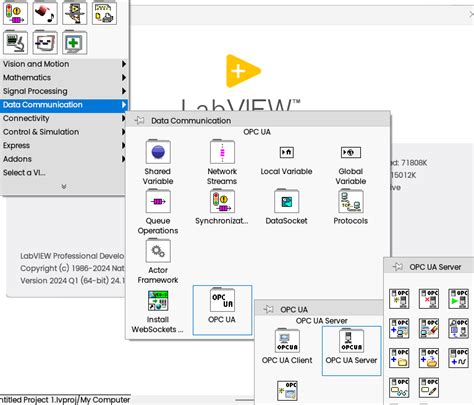Open the Connectivity menu item
This screenshot has height=405, width=474.
[x=64, y=118]
